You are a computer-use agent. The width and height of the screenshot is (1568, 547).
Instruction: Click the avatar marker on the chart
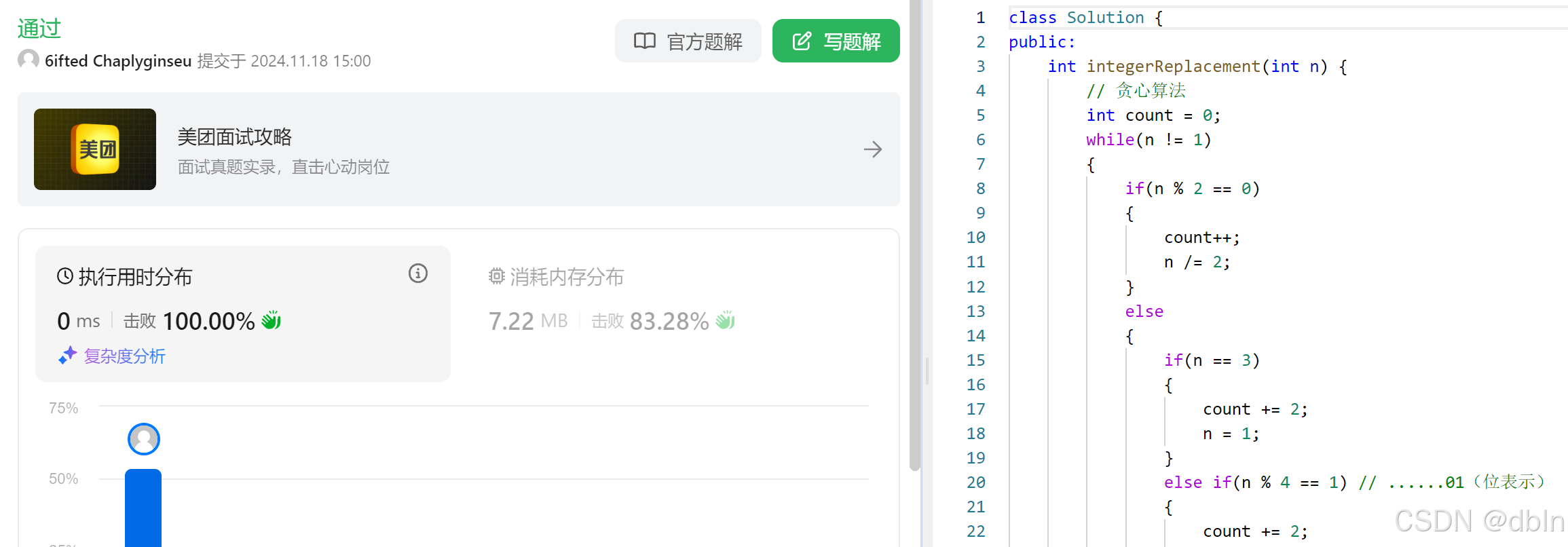point(144,439)
